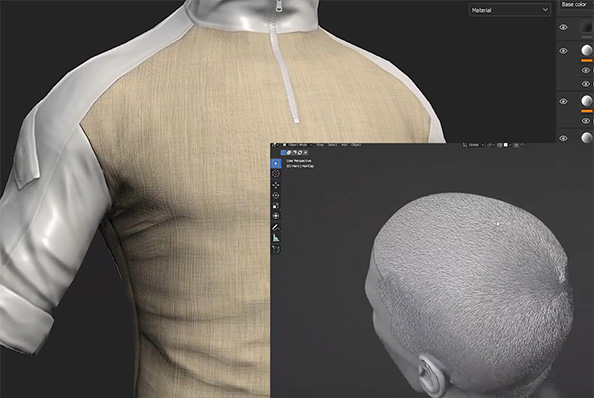
Task: Select the Scale tool
Action: [276, 206]
